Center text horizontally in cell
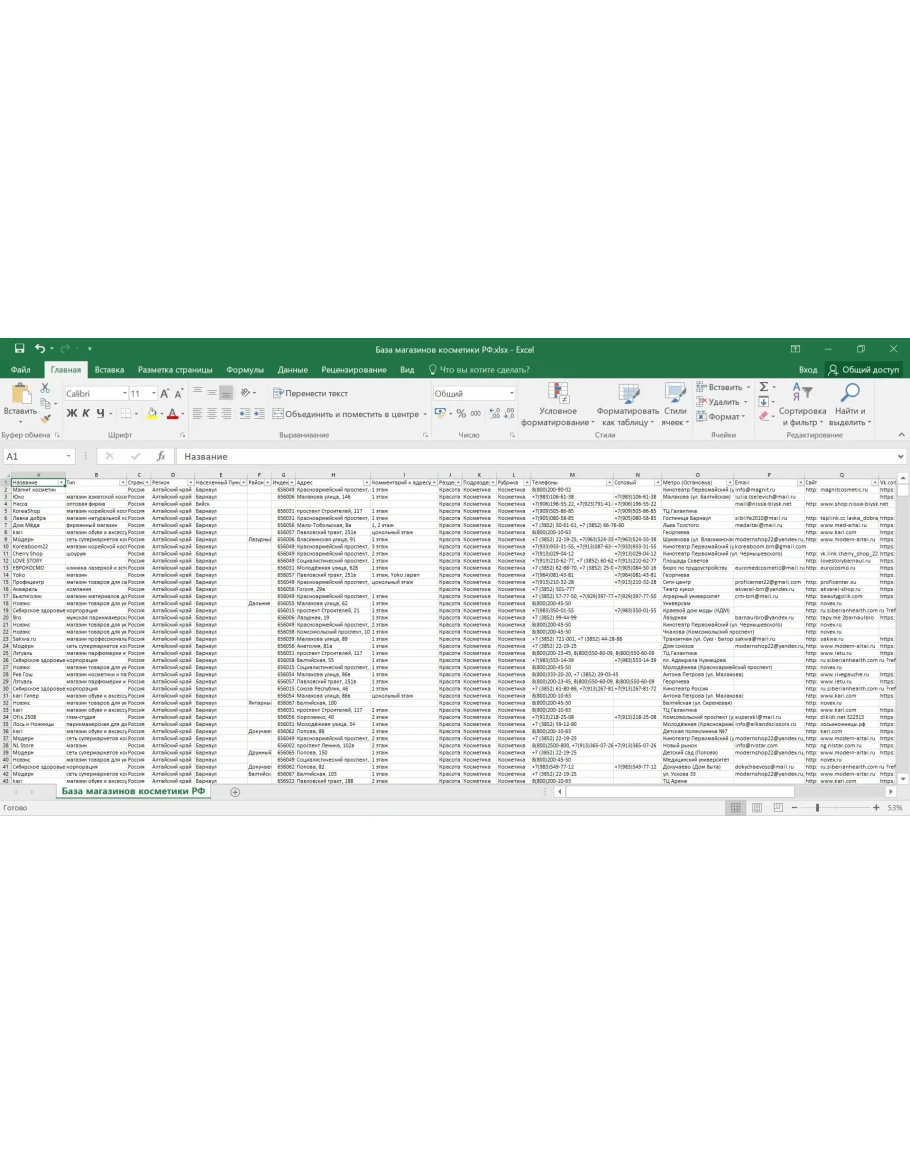Image resolution: width=910 pixels, height=1155 pixels. [x=211, y=414]
